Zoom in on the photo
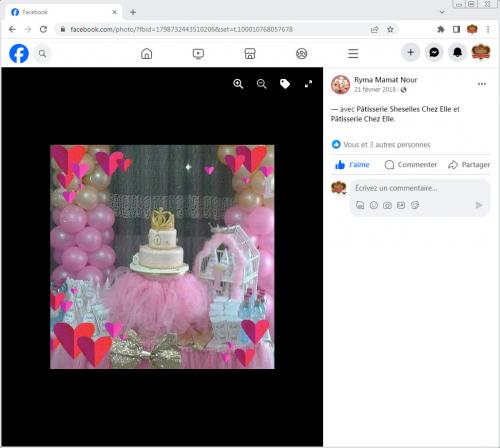500x448 pixels. pos(238,84)
